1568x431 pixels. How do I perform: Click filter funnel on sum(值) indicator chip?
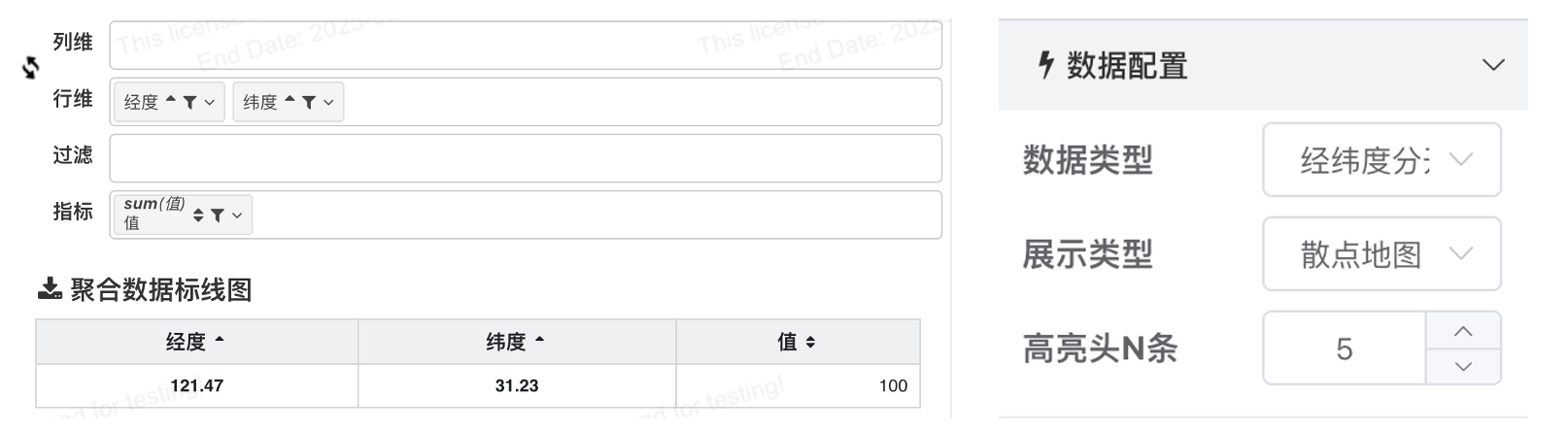(x=218, y=215)
